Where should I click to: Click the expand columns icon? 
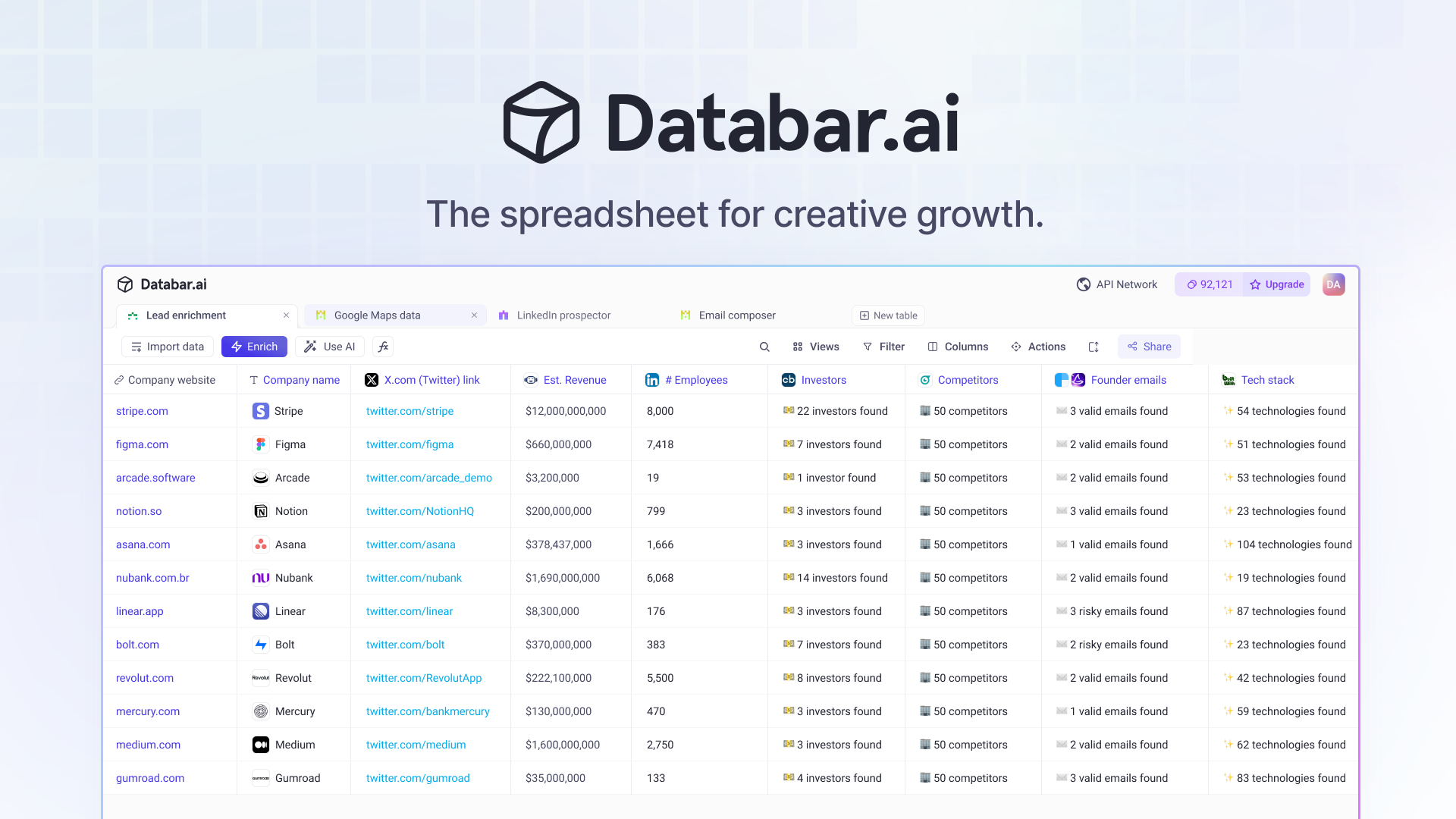(1093, 346)
